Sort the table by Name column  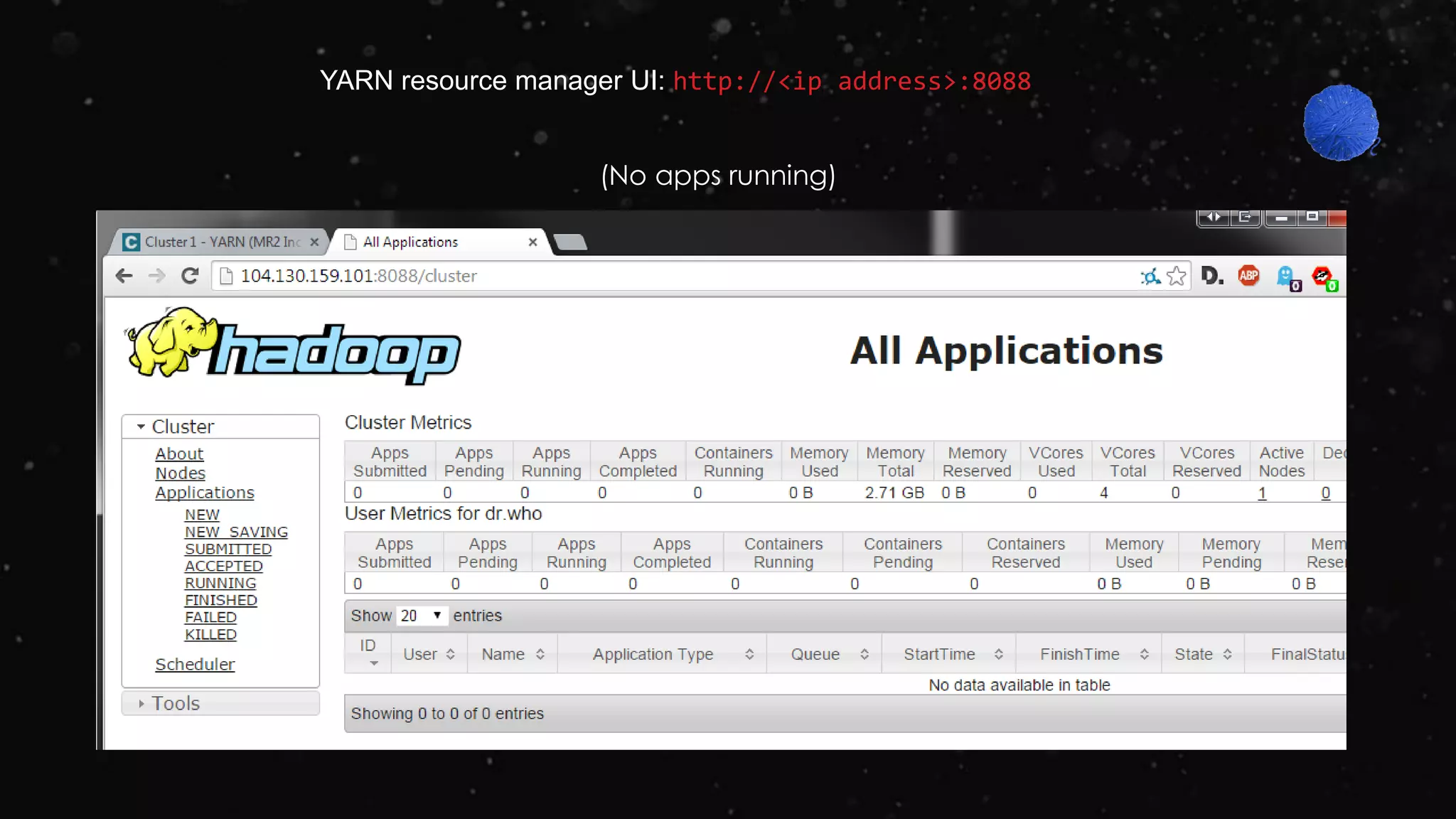tap(513, 654)
